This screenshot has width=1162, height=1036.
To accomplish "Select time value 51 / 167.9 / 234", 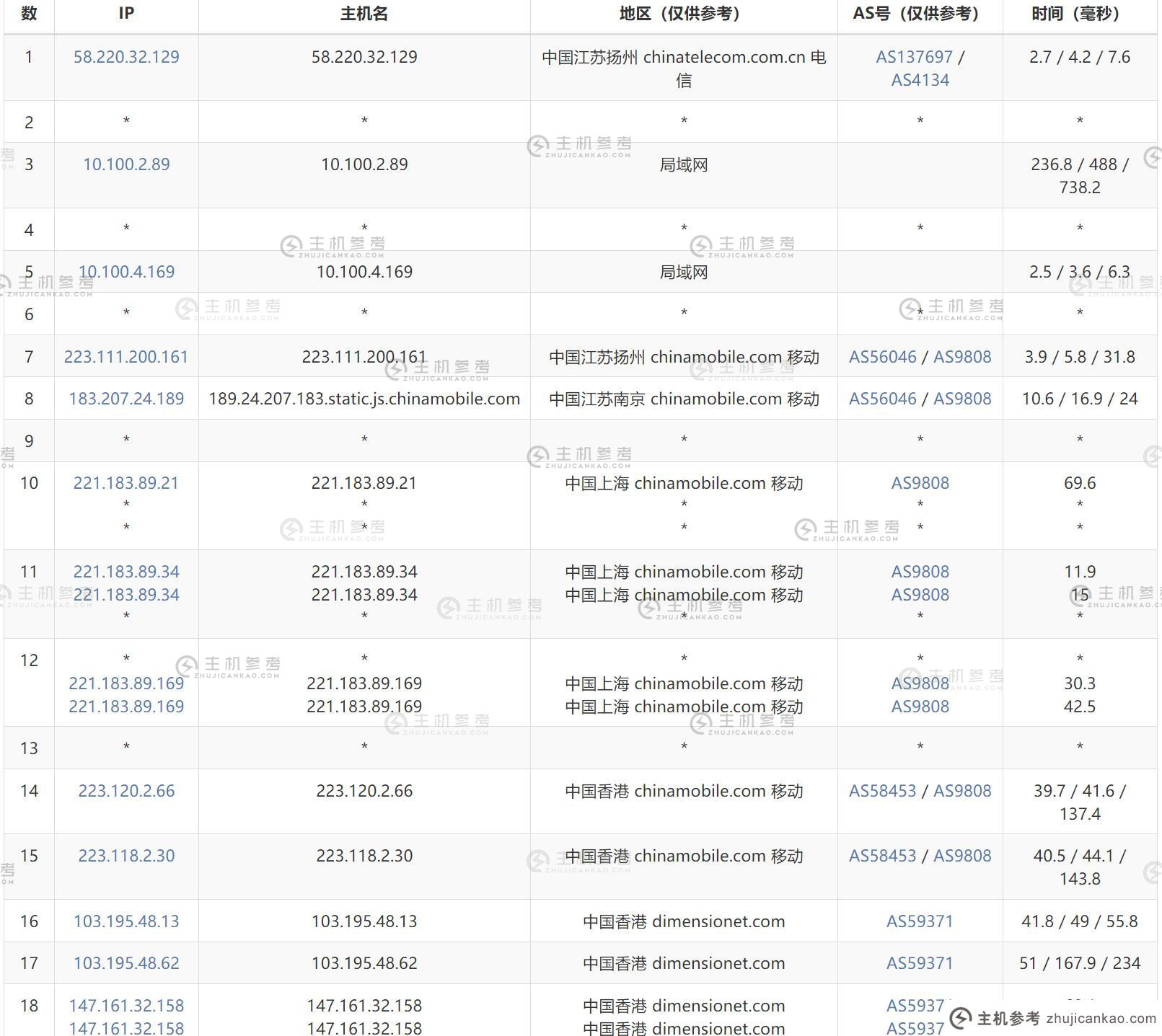I will point(1080,963).
